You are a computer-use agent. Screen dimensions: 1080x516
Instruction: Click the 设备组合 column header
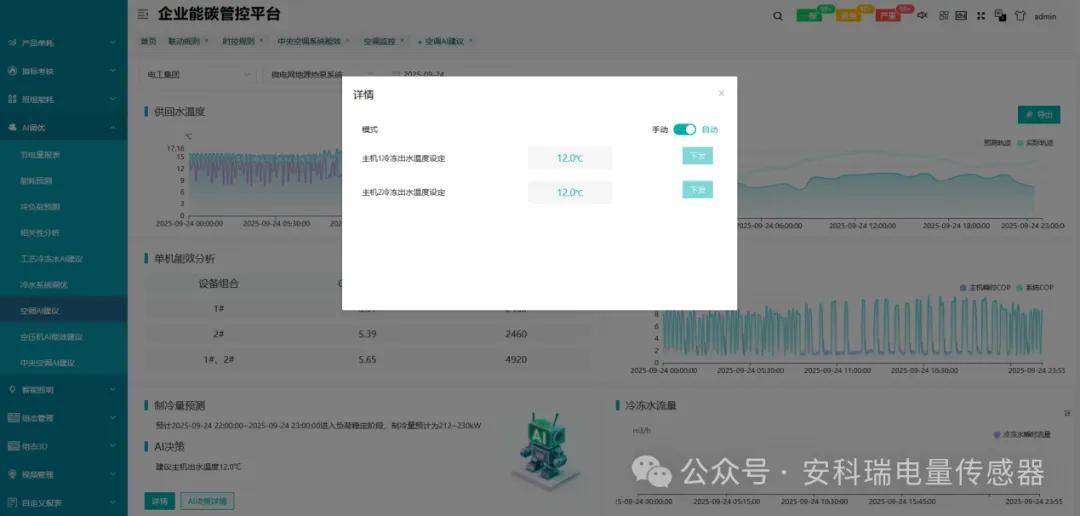point(218,283)
